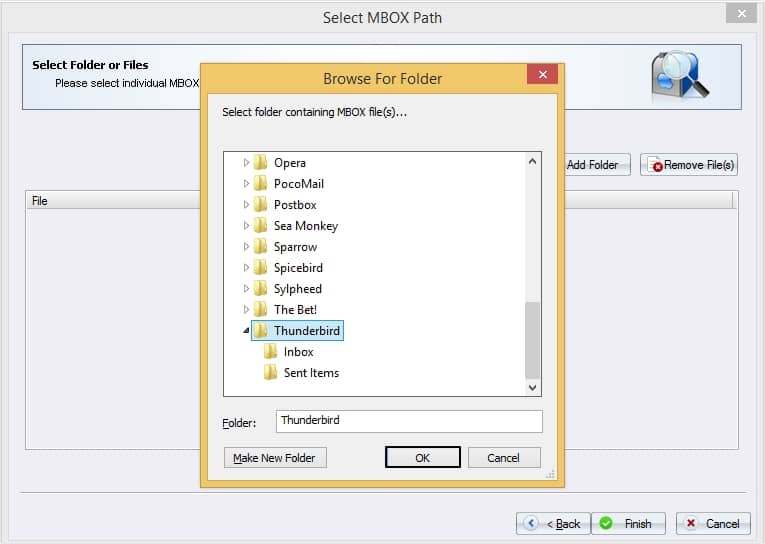The height and width of the screenshot is (544, 765).
Task: Select the Sylpheed folder name
Action: (298, 289)
